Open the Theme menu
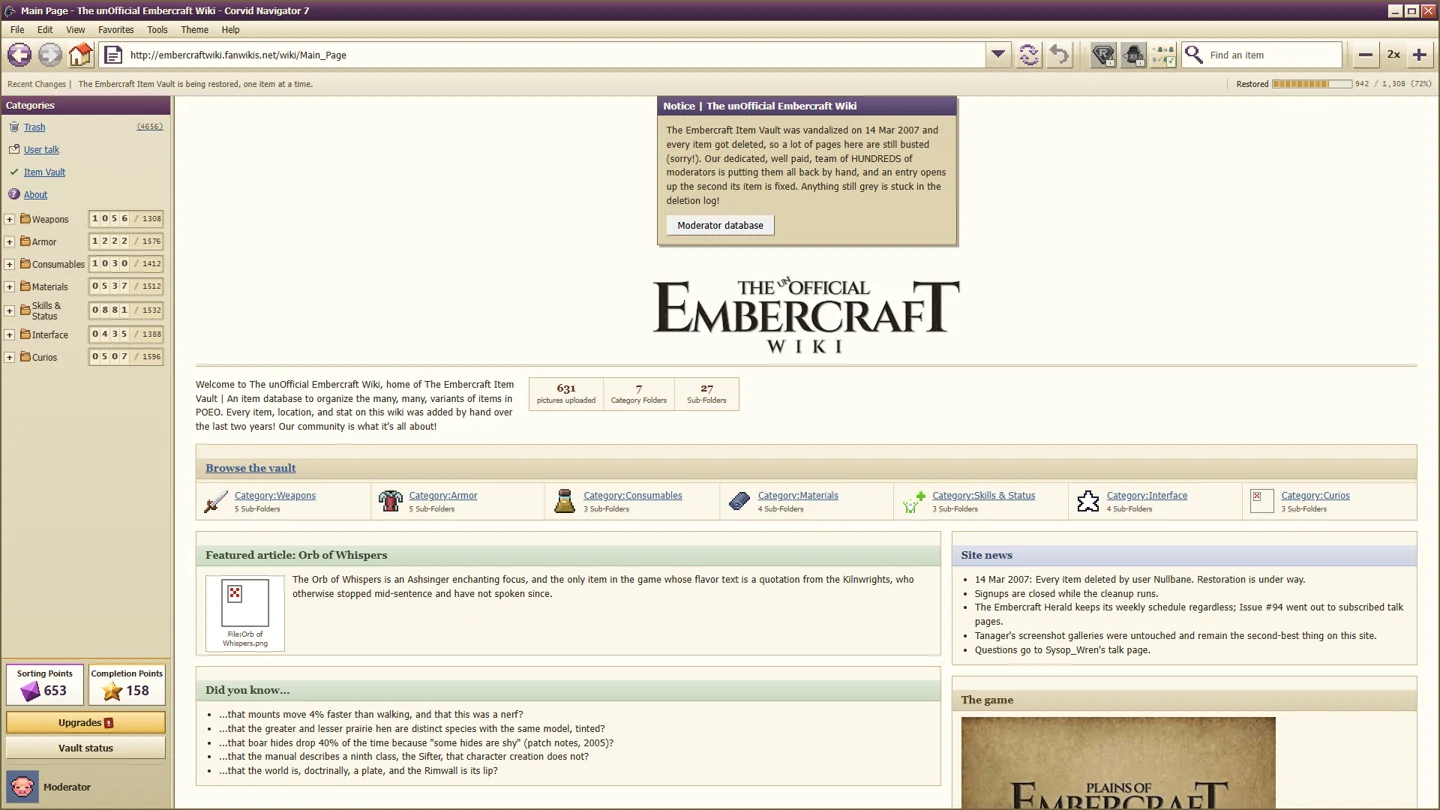 tap(194, 30)
